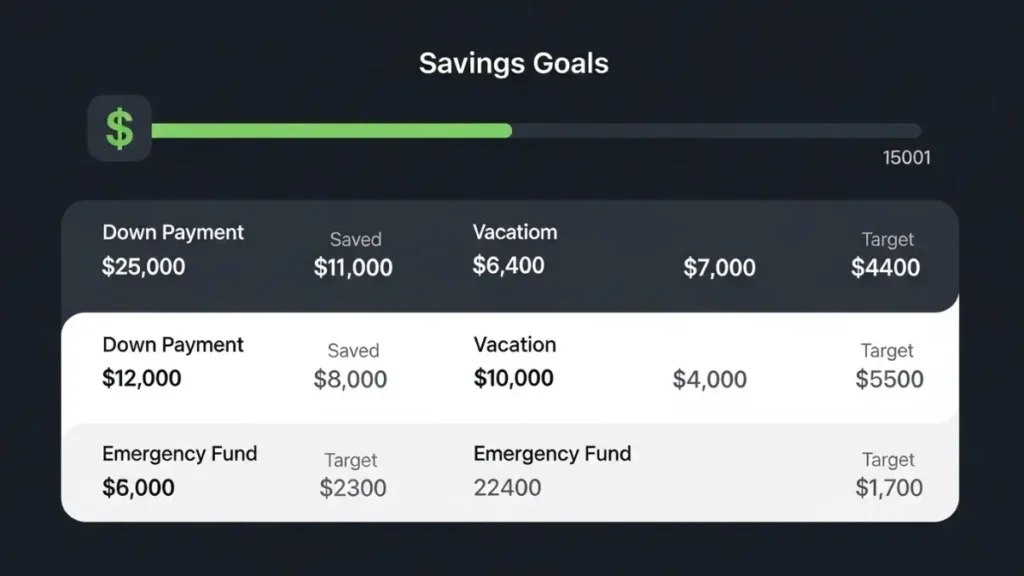
Task: Select the Vacation $10,000 goal
Action: pos(514,361)
